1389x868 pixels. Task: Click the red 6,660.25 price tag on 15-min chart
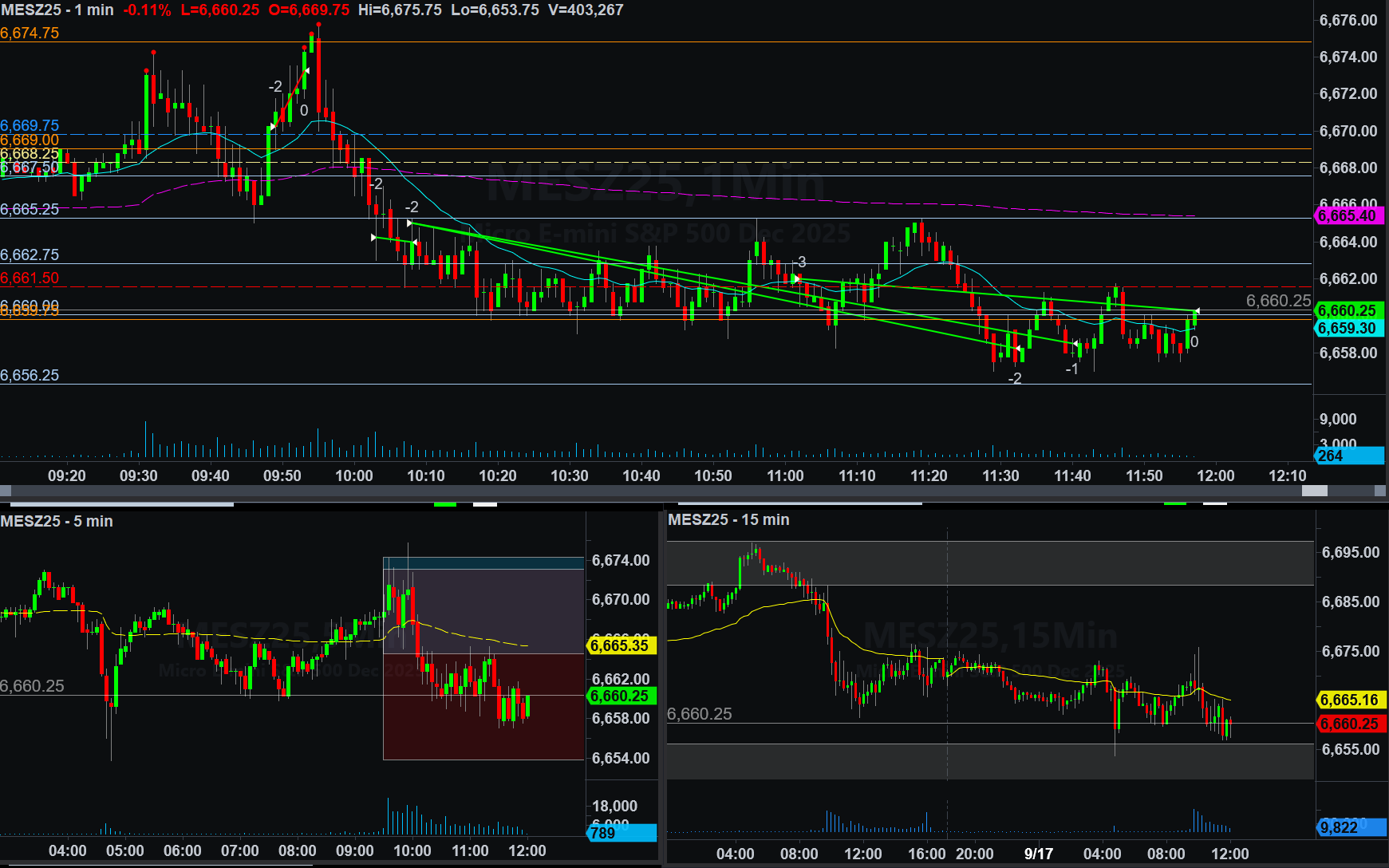(1350, 724)
